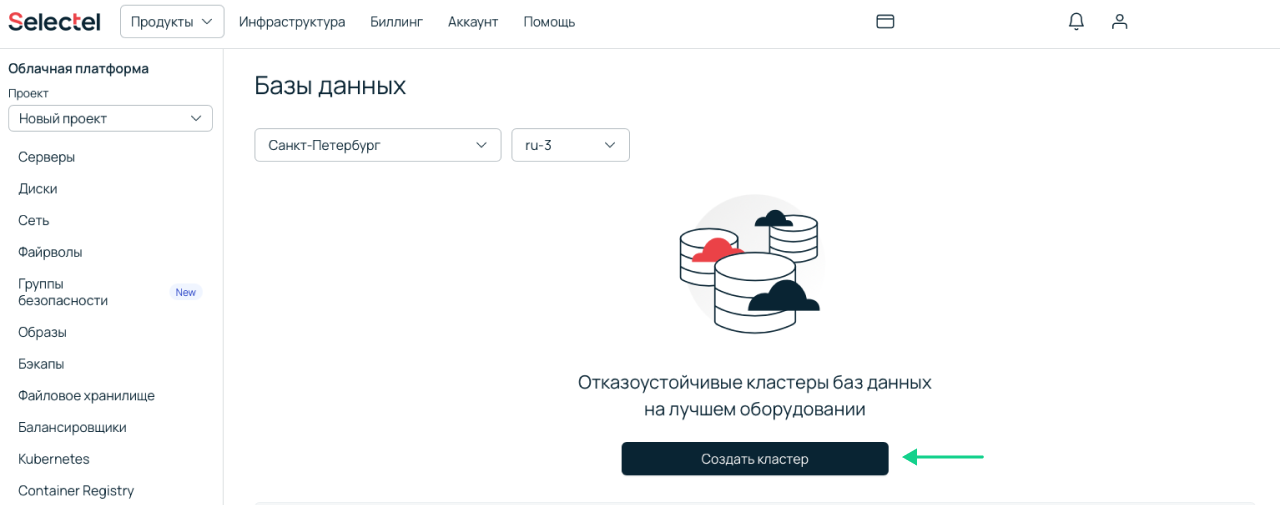Go to the Аккаунт menu

[x=473, y=22]
